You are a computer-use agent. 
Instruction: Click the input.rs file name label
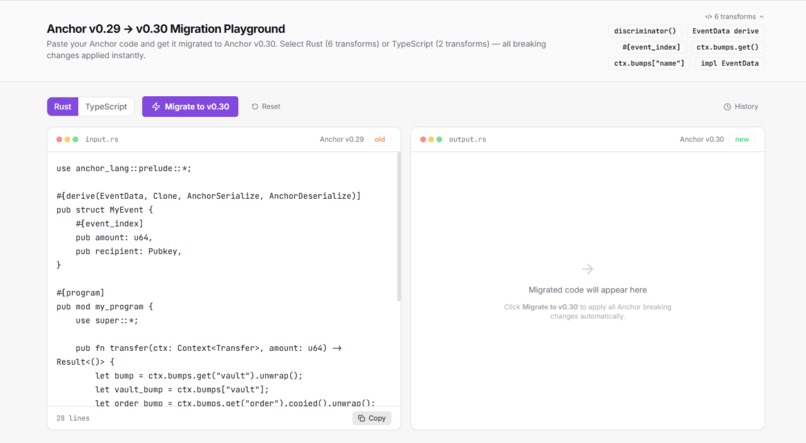coord(102,139)
